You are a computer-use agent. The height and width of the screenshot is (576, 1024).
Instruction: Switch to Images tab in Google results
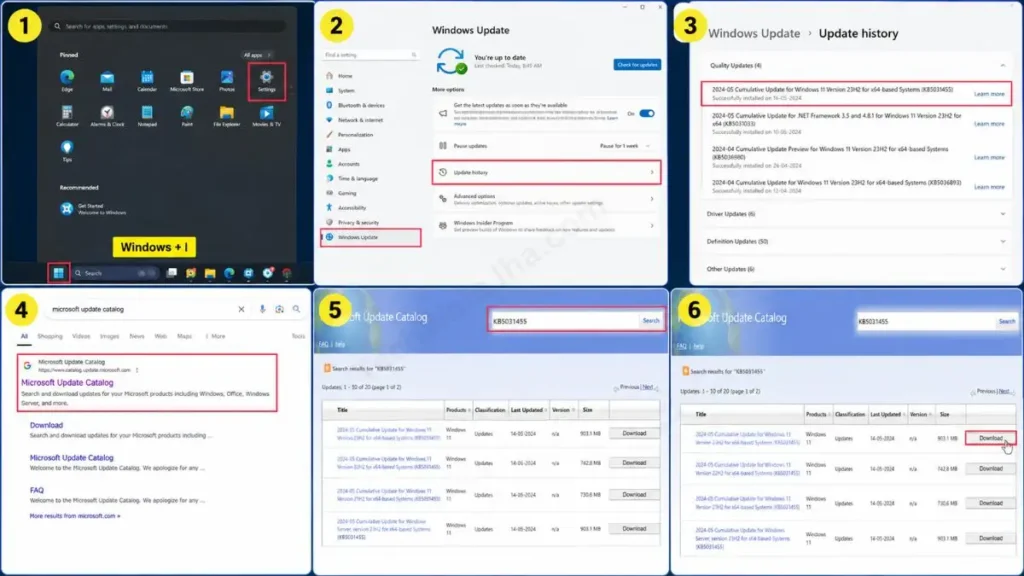point(109,336)
